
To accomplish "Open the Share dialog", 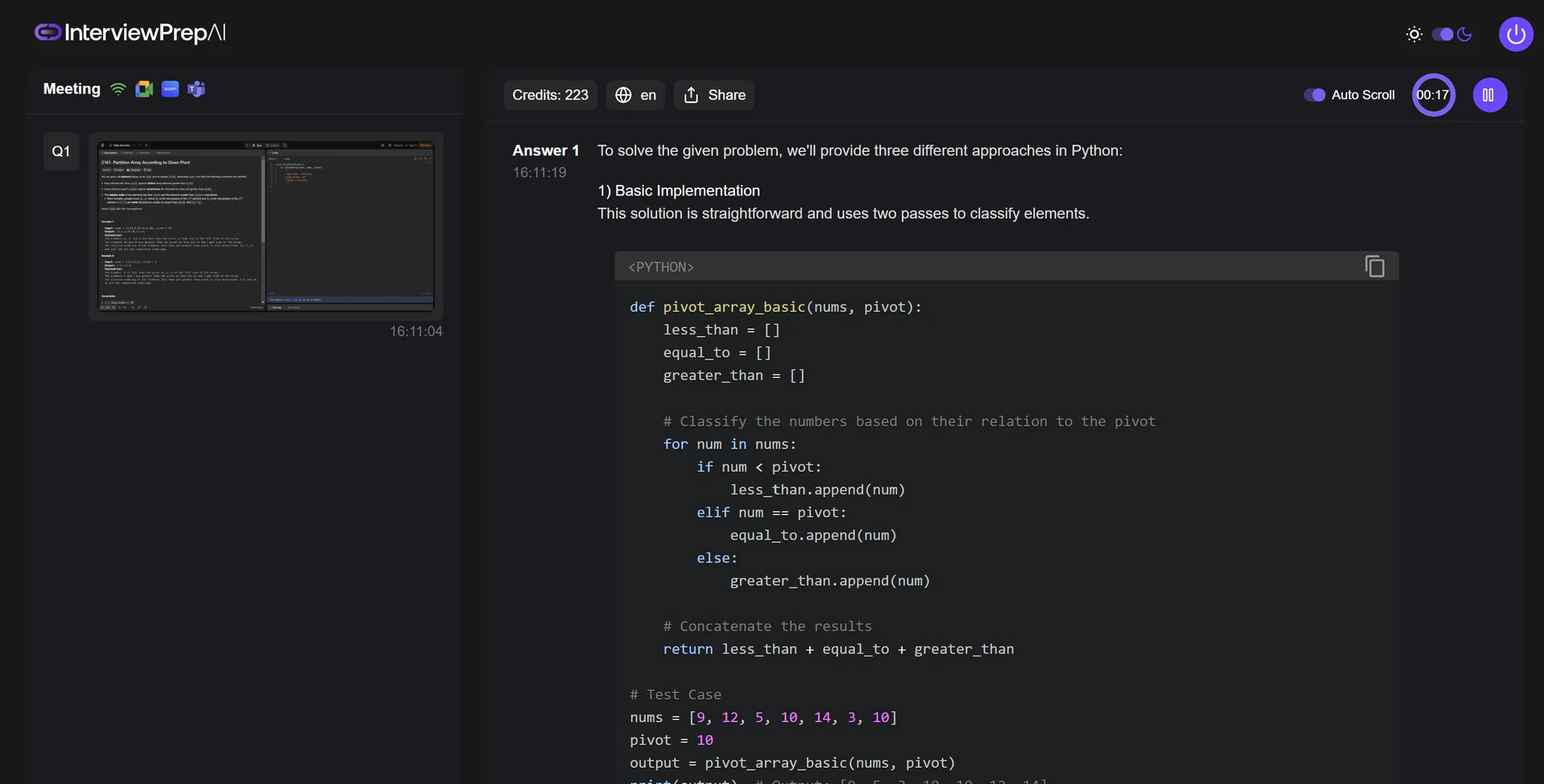I will tap(713, 94).
